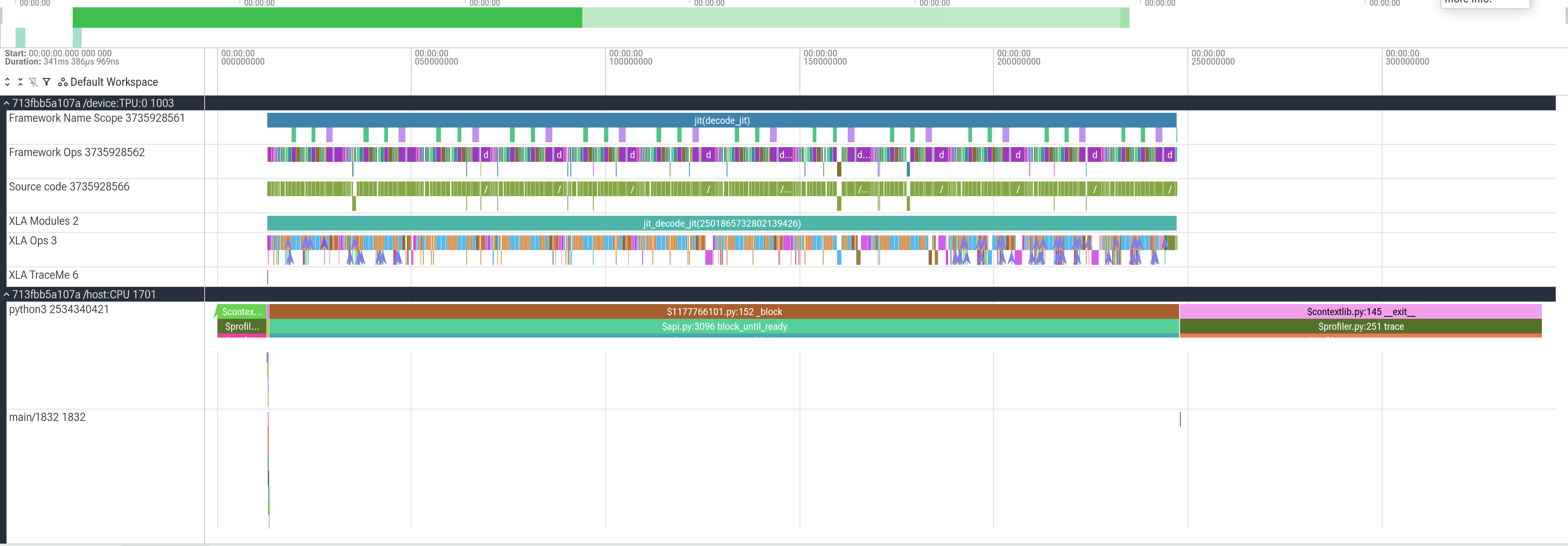Click the jit(decode_jit) slice

(721, 120)
